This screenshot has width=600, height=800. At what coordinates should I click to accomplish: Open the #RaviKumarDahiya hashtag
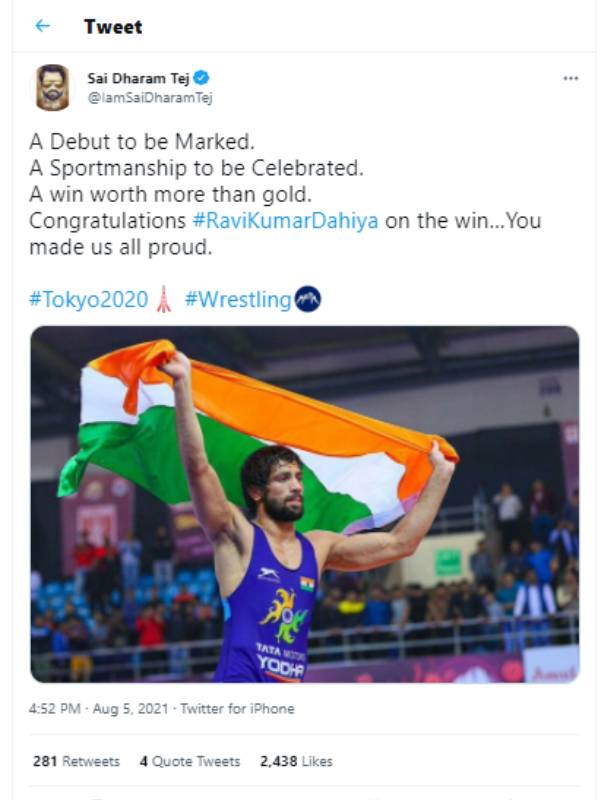click(285, 221)
